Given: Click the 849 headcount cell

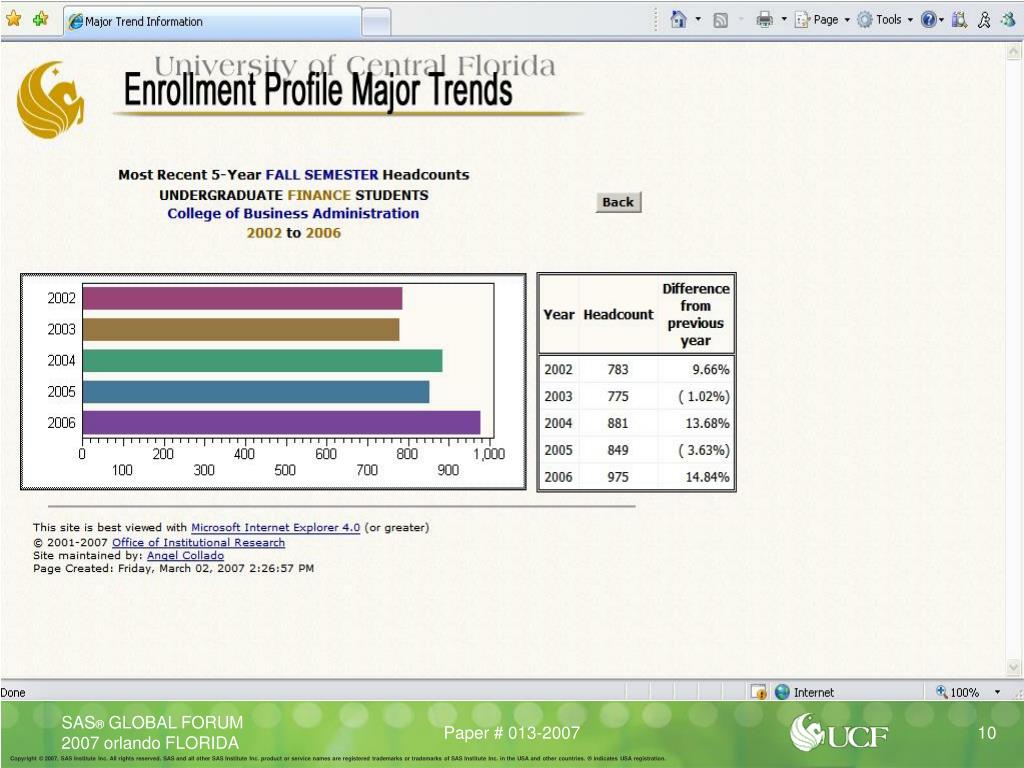Looking at the screenshot, I should (x=618, y=450).
